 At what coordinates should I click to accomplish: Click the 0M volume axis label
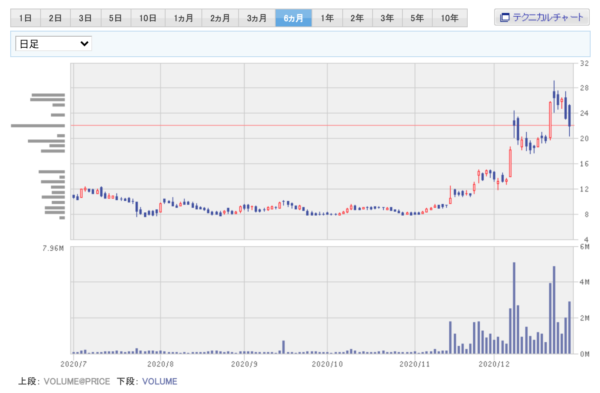click(x=585, y=354)
